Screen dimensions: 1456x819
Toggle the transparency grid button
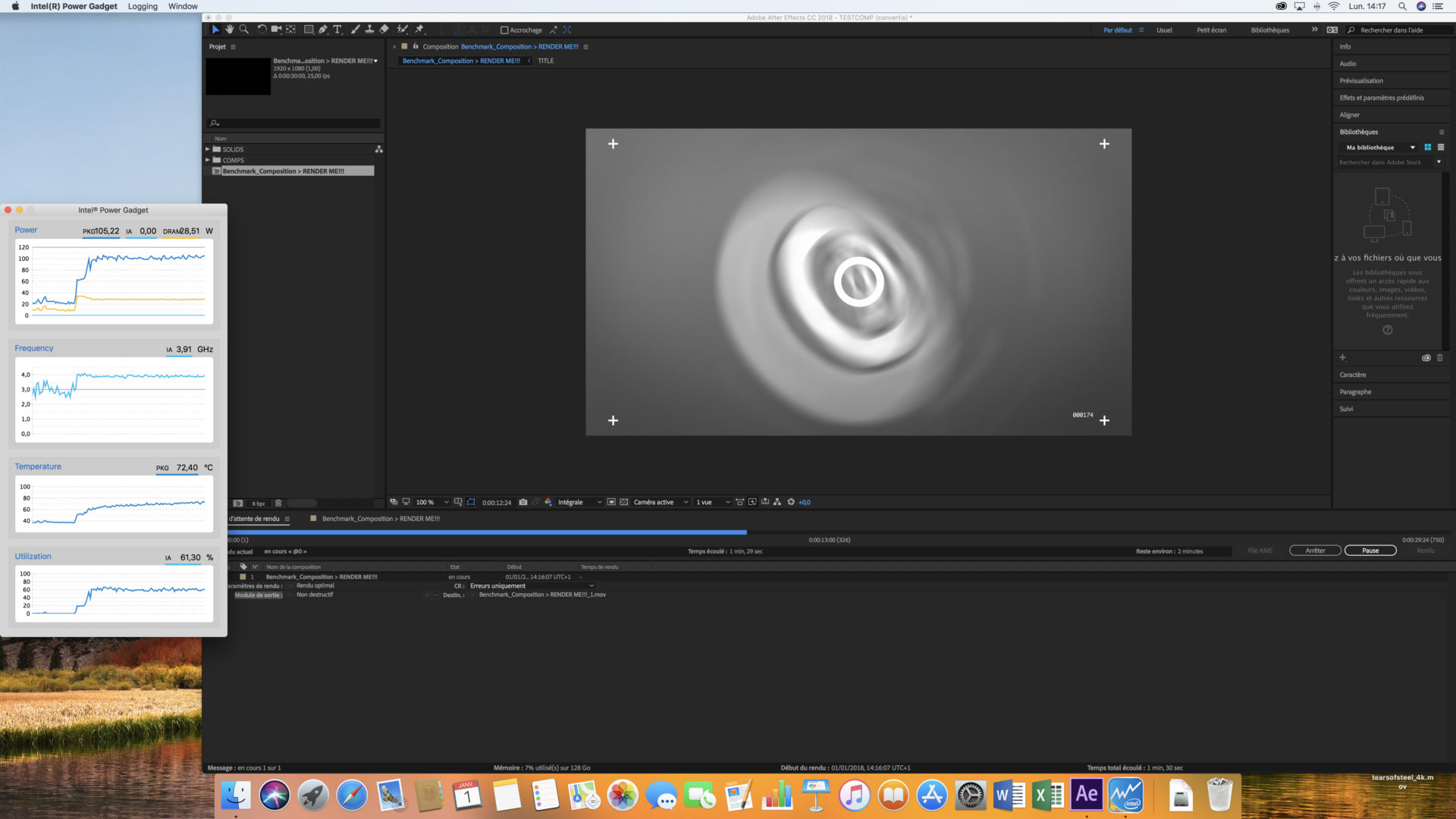click(x=624, y=502)
